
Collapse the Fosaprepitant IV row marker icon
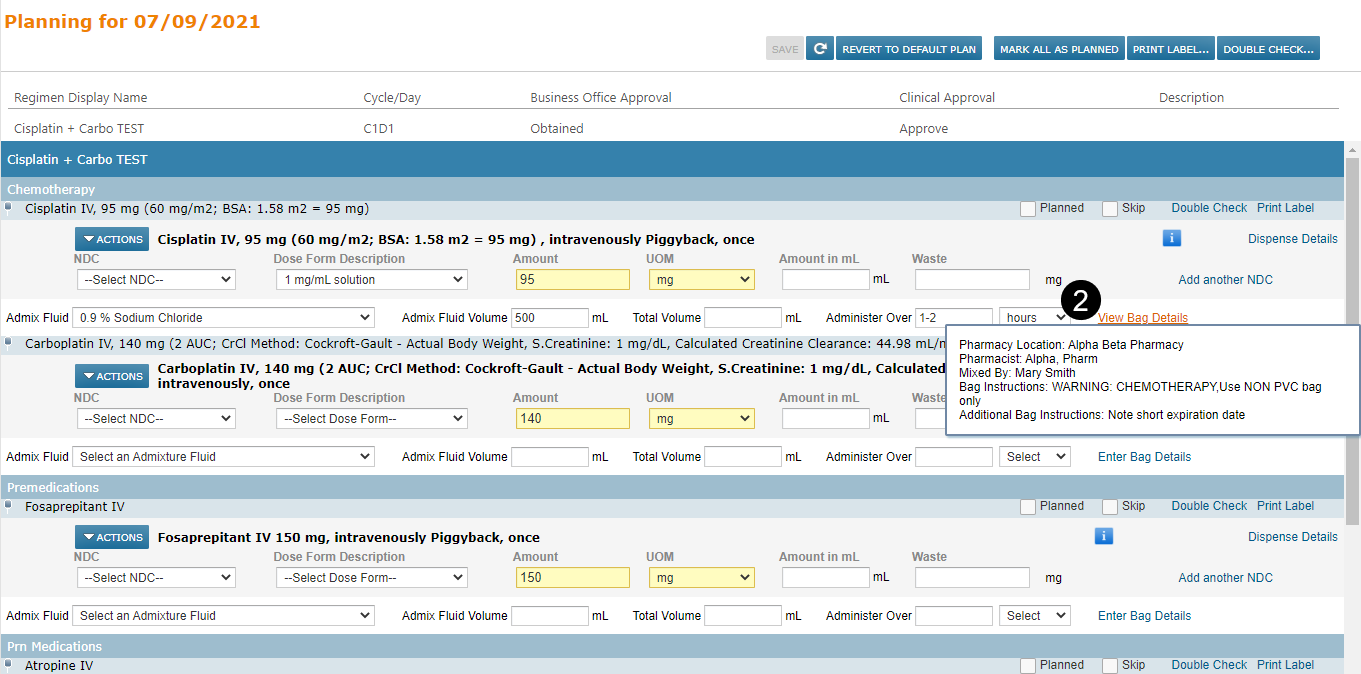coord(8,507)
